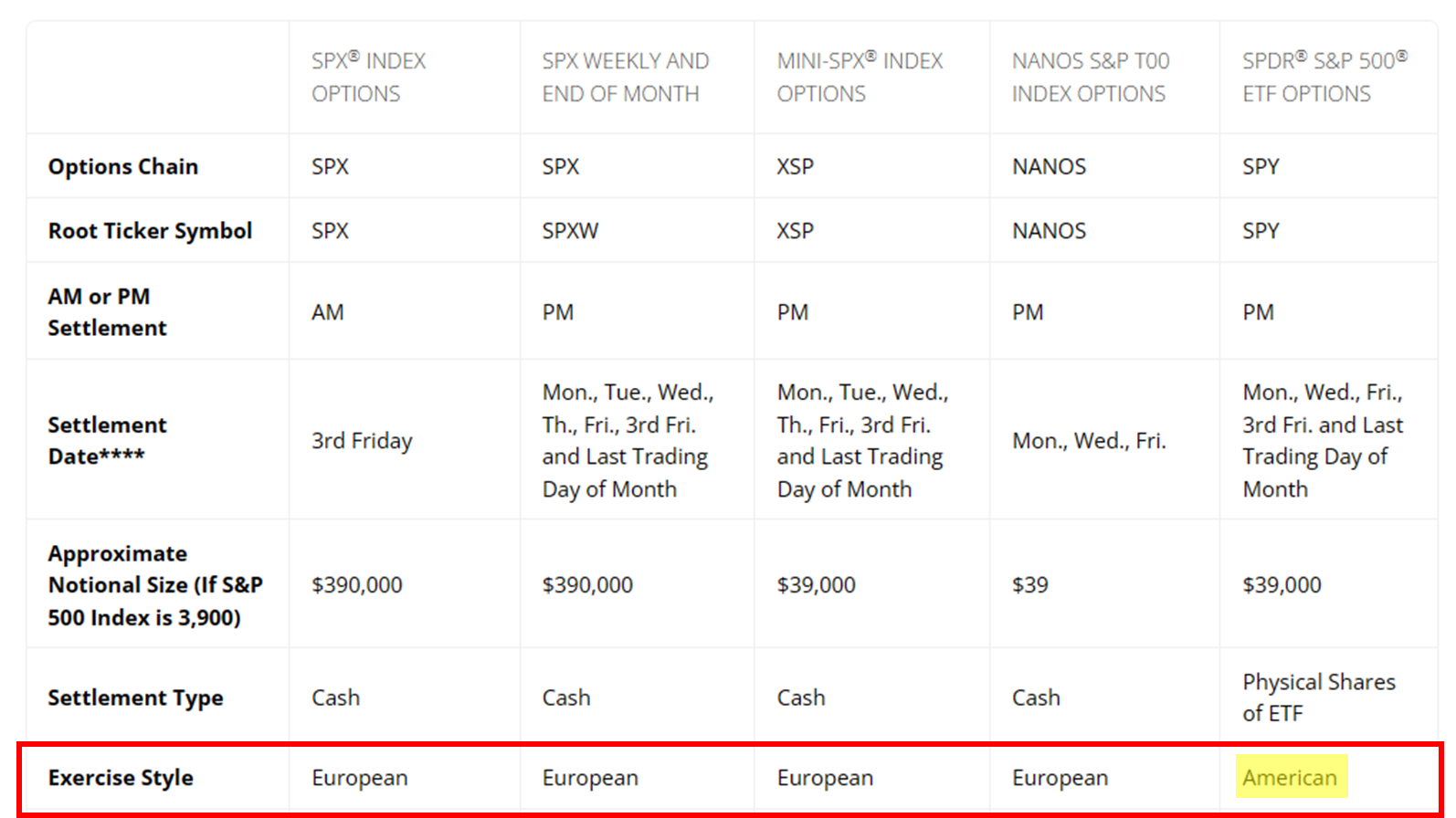Click "European" in the Mini-SPX column
This screenshot has height=818, width=1456.
[825, 779]
